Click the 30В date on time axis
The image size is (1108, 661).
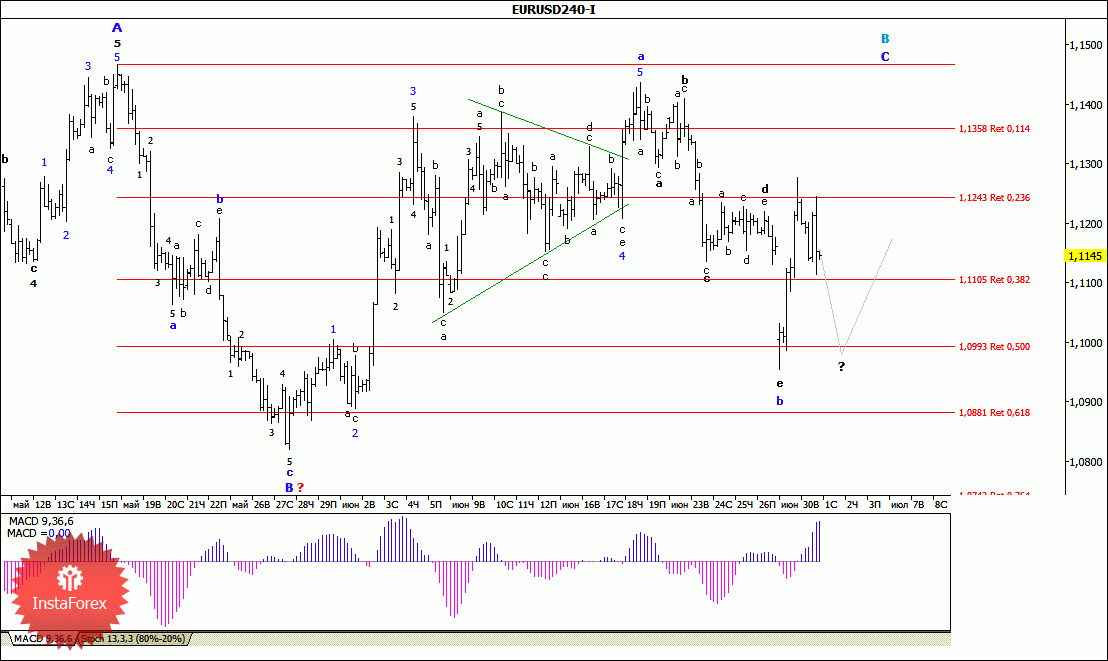811,505
